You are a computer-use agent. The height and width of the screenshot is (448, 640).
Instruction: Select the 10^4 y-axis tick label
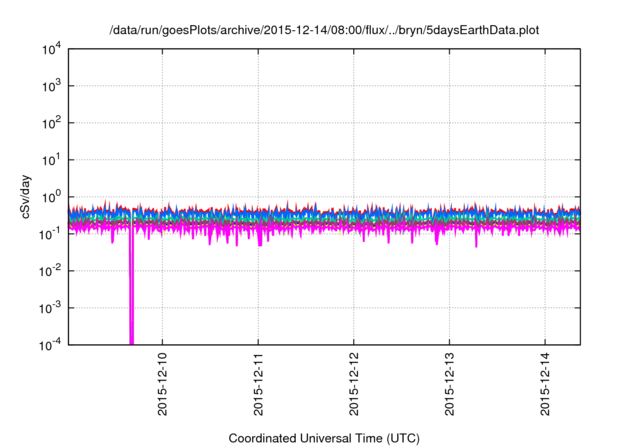click(x=52, y=49)
